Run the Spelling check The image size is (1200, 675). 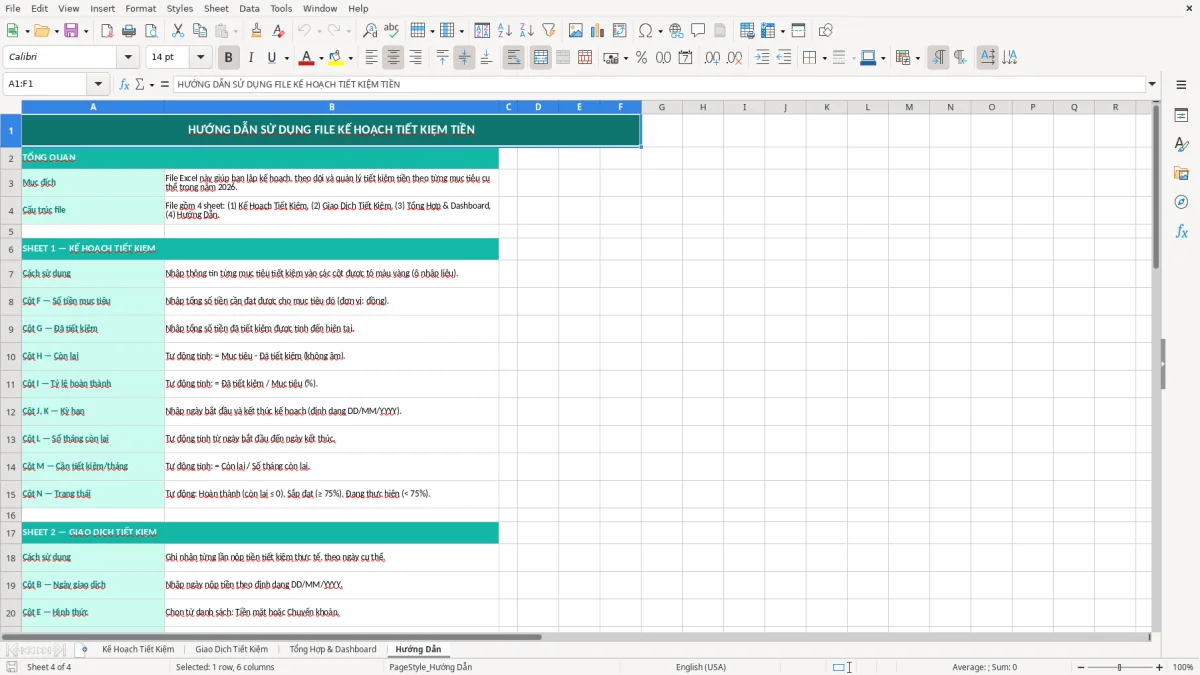(392, 31)
